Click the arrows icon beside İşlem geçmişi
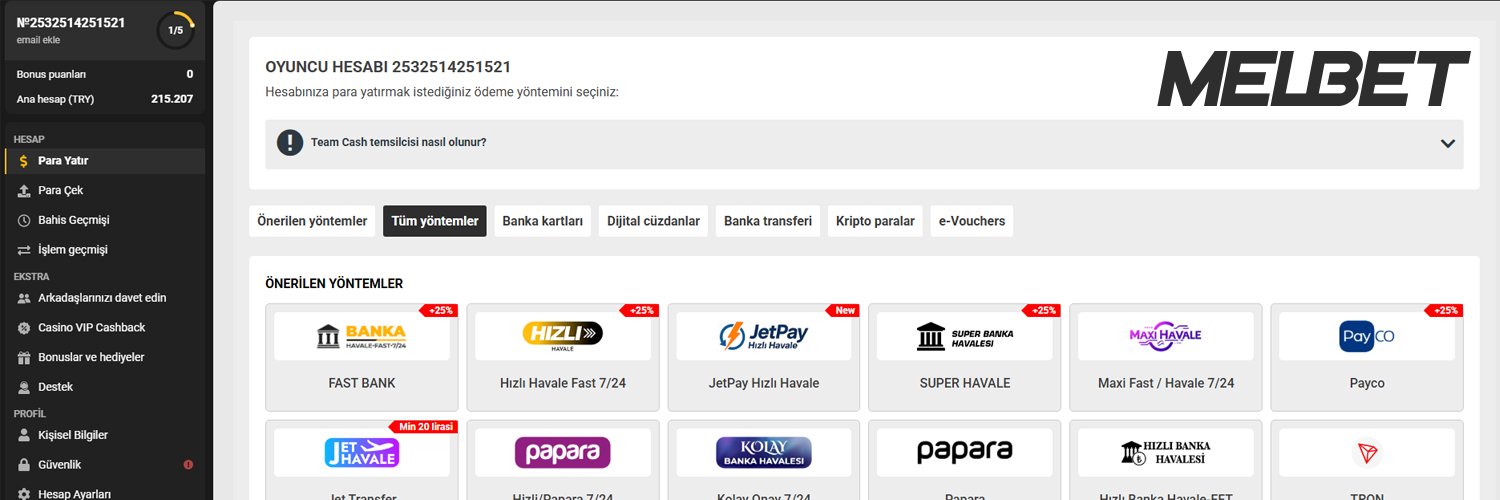The image size is (1500, 500). click(x=24, y=250)
